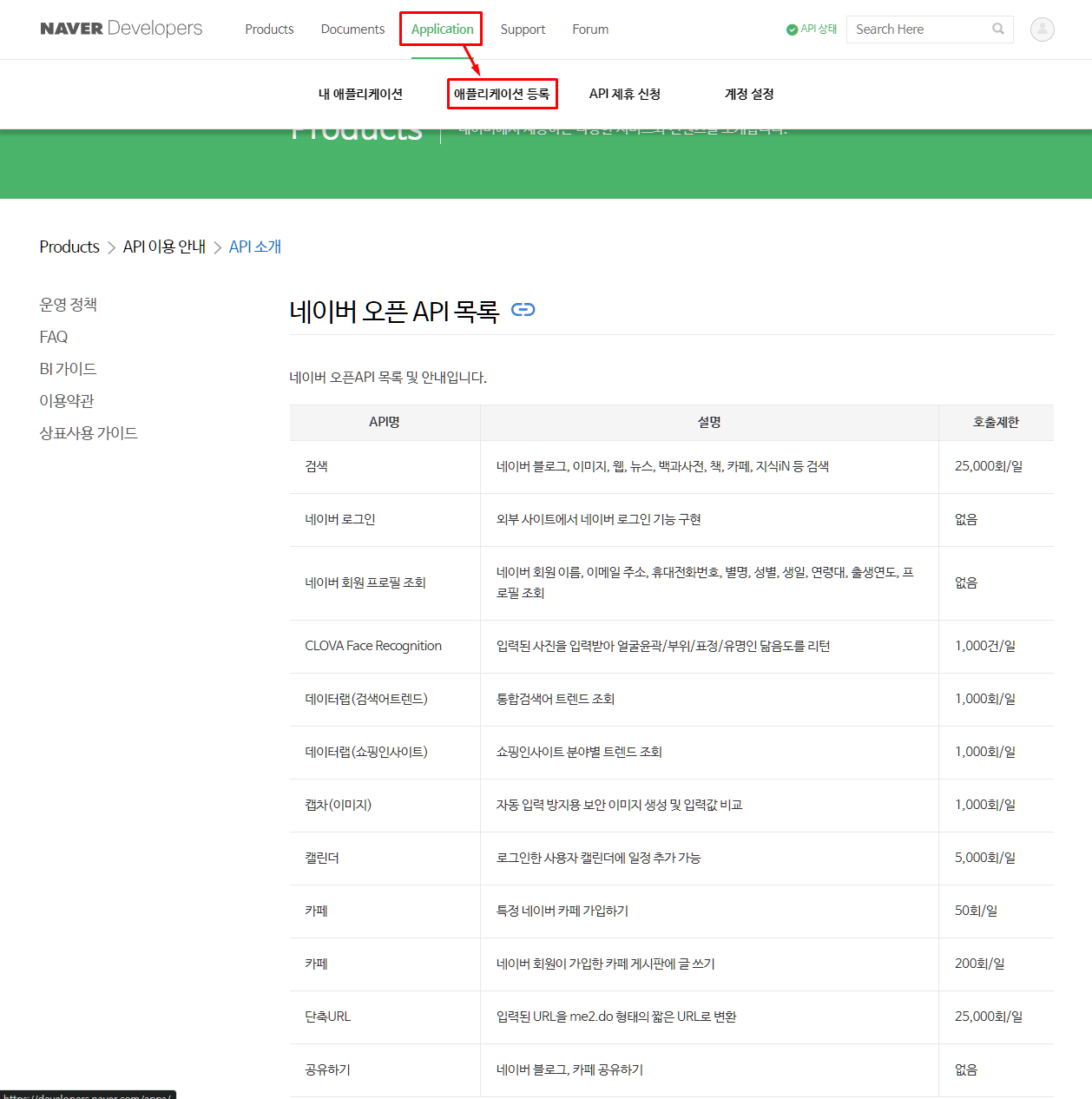Click 카페 cell in the 50회/일 row
This screenshot has height=1099, width=1092.
pyautogui.click(x=385, y=911)
